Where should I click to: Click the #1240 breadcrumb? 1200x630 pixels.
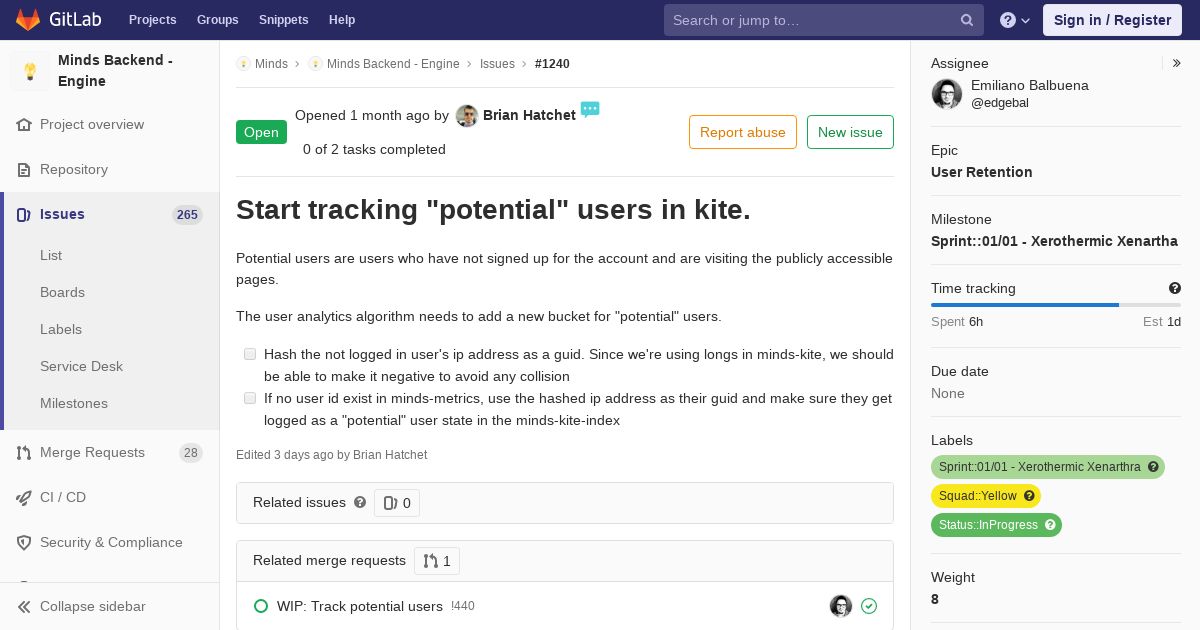click(x=552, y=64)
